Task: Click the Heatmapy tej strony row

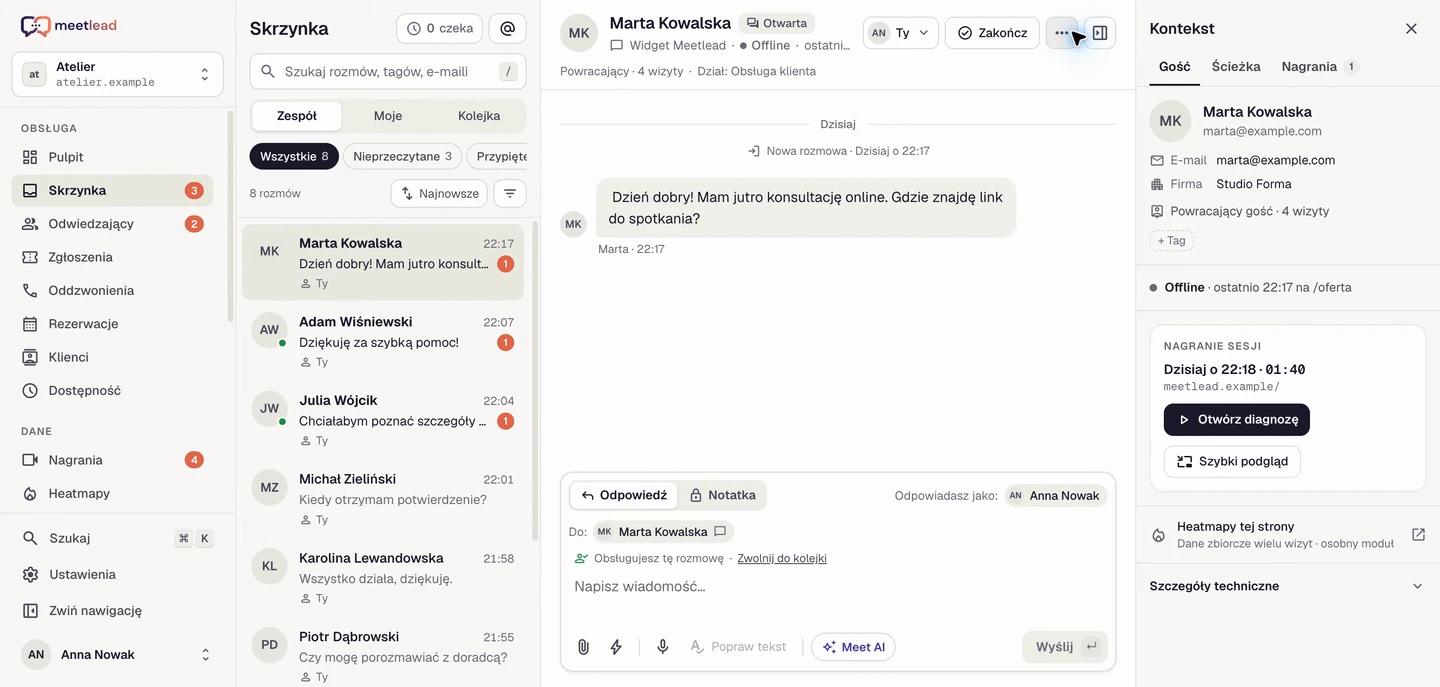Action: (x=1287, y=535)
